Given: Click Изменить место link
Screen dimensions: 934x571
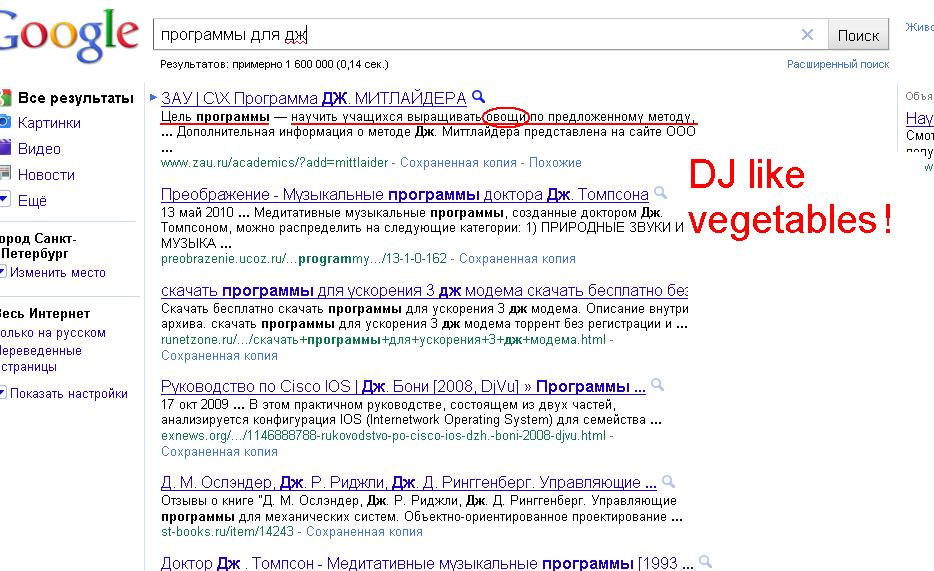Looking at the screenshot, I should [57, 273].
